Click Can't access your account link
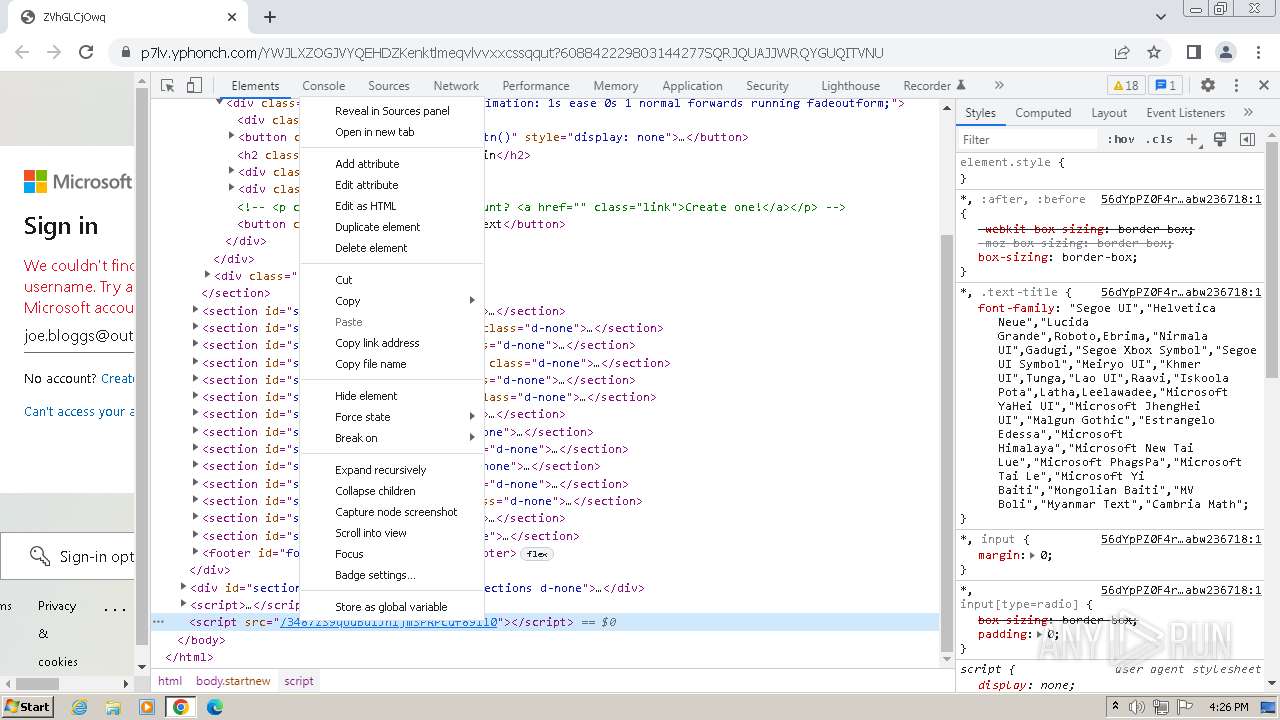The height and width of the screenshot is (720, 1280). point(78,411)
